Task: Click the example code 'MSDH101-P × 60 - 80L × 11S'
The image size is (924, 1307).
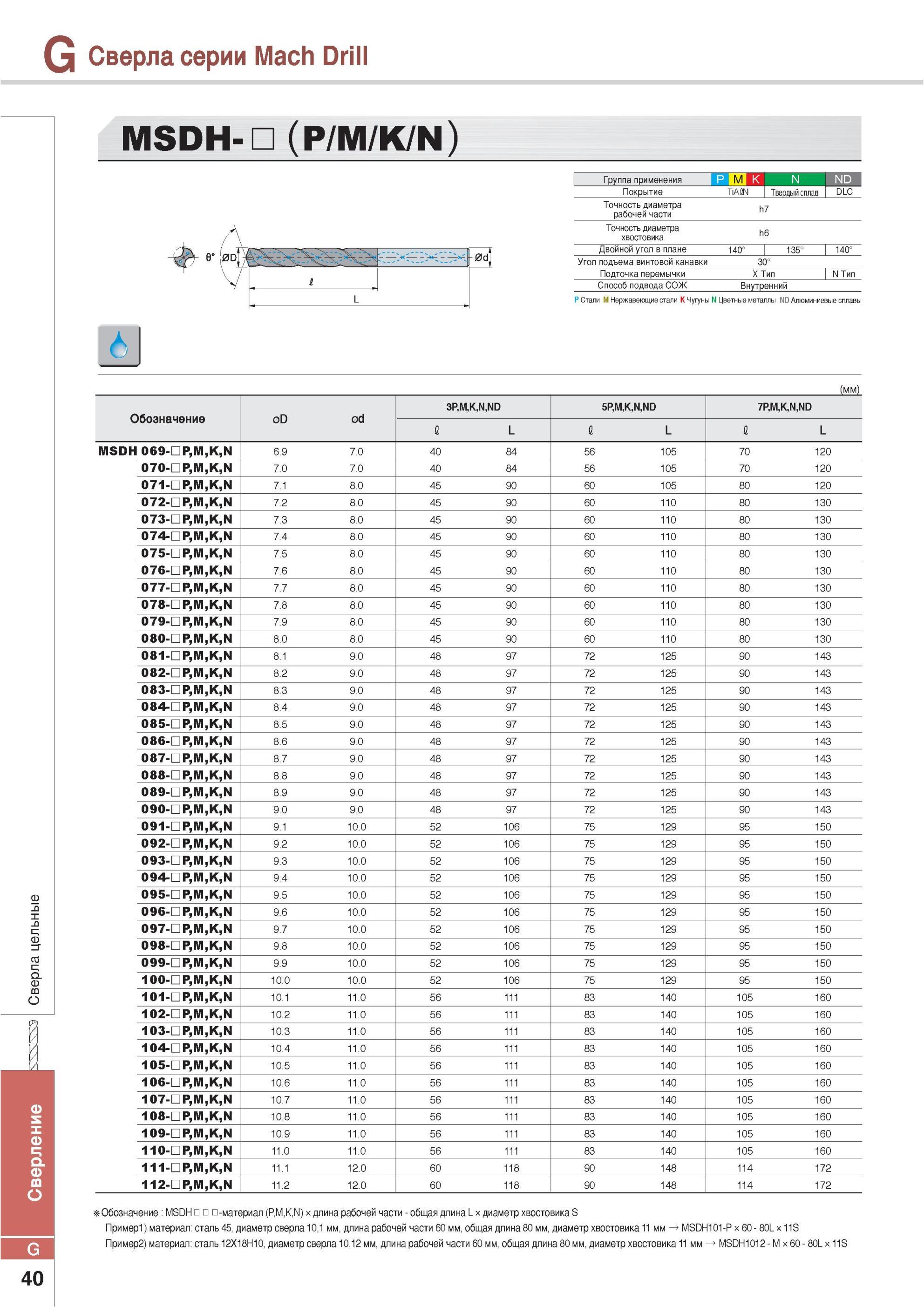Action: point(740,1228)
